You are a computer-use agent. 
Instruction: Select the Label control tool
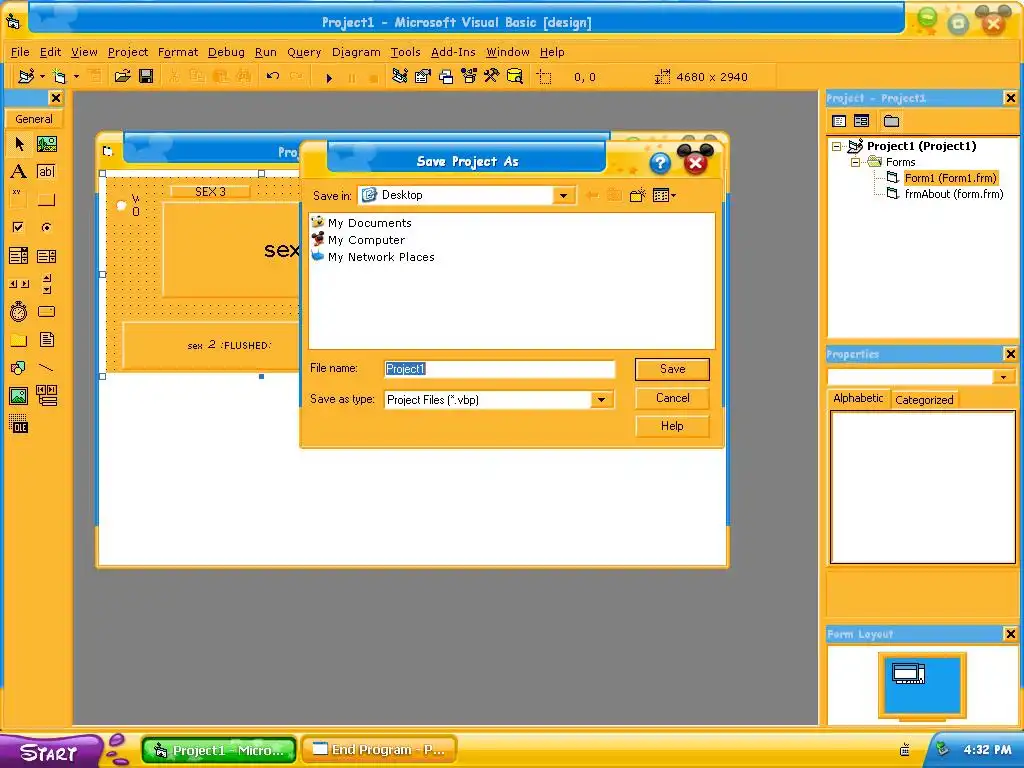pos(19,172)
